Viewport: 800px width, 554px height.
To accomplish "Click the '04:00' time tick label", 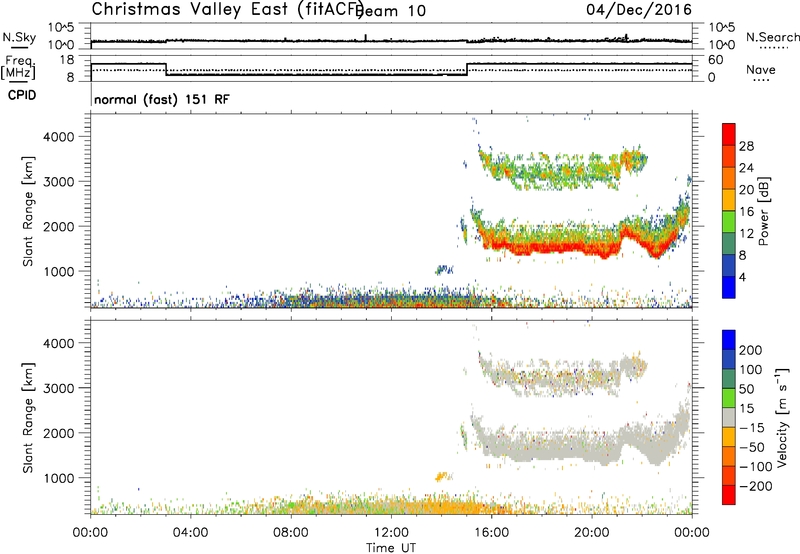I will pyautogui.click(x=190, y=533).
